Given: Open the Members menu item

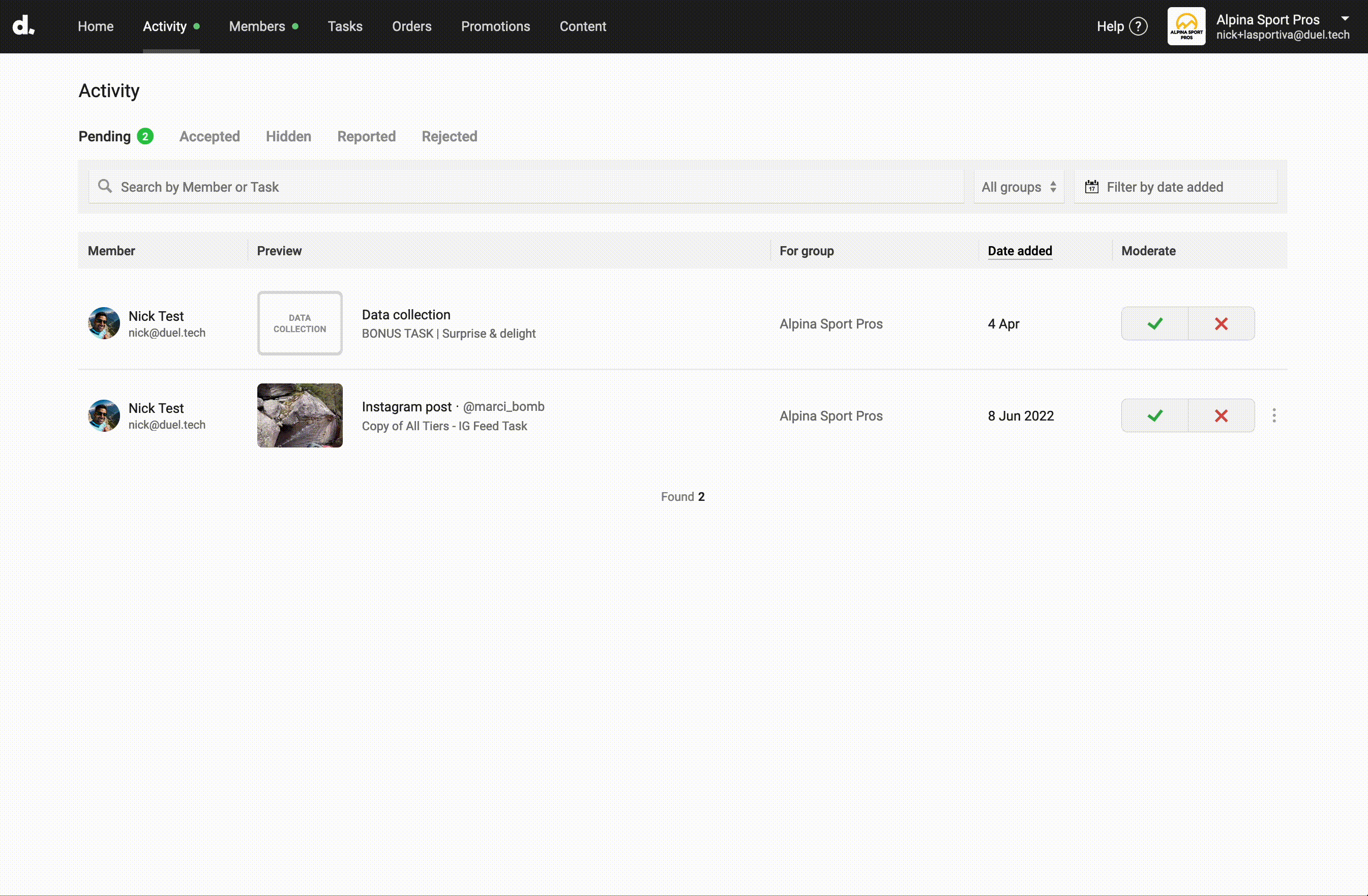Looking at the screenshot, I should (x=257, y=26).
